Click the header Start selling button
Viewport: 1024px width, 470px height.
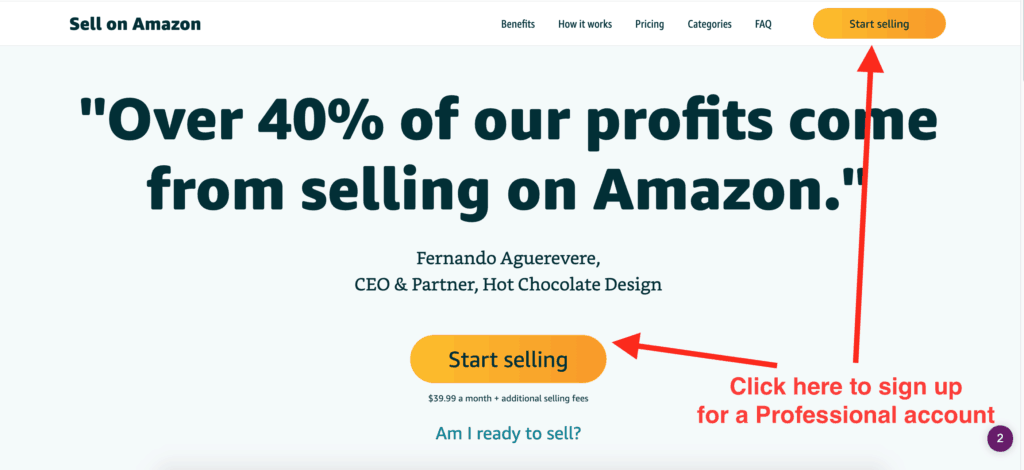[x=879, y=24]
